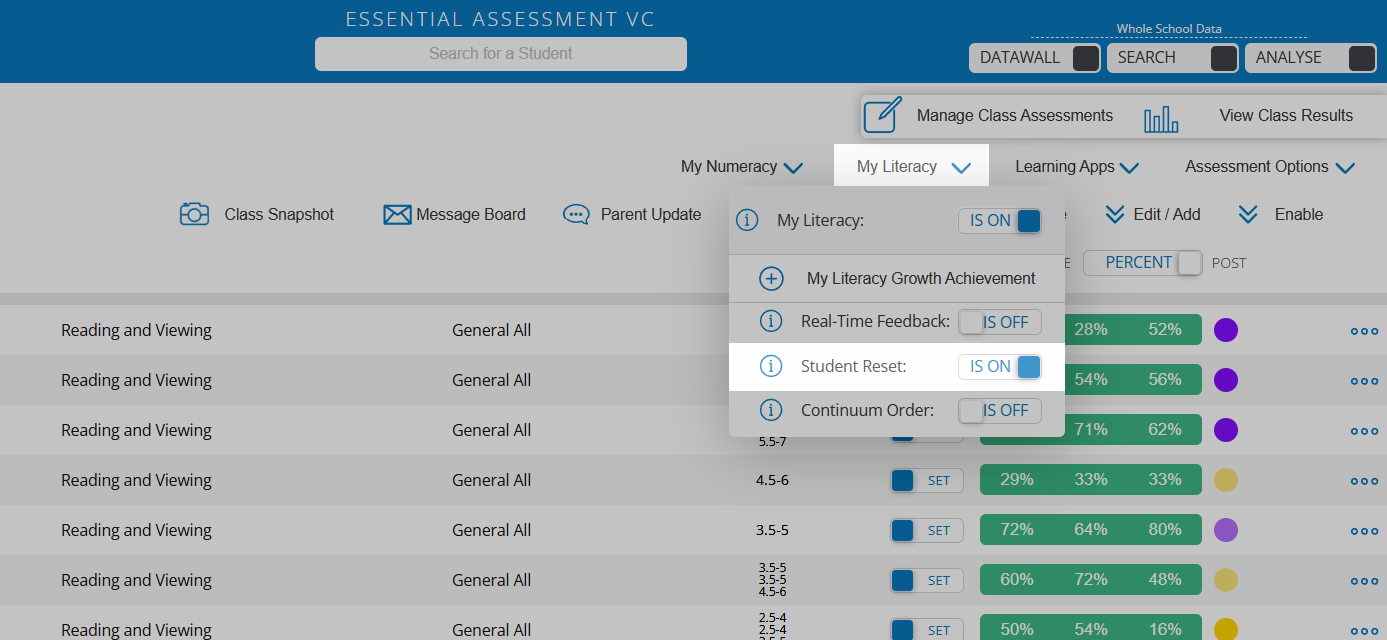This screenshot has width=1387, height=640.
Task: Turn off the My Literacy IS ON switch
Action: pos(1000,220)
